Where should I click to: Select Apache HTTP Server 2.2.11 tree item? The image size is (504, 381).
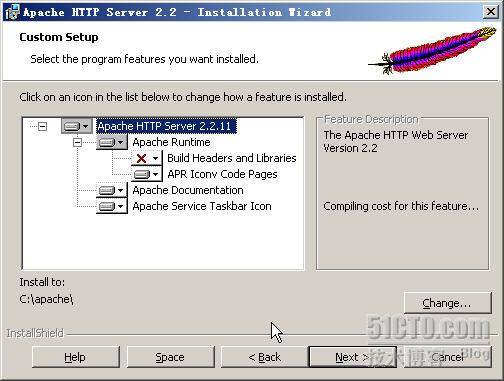[x=166, y=126]
